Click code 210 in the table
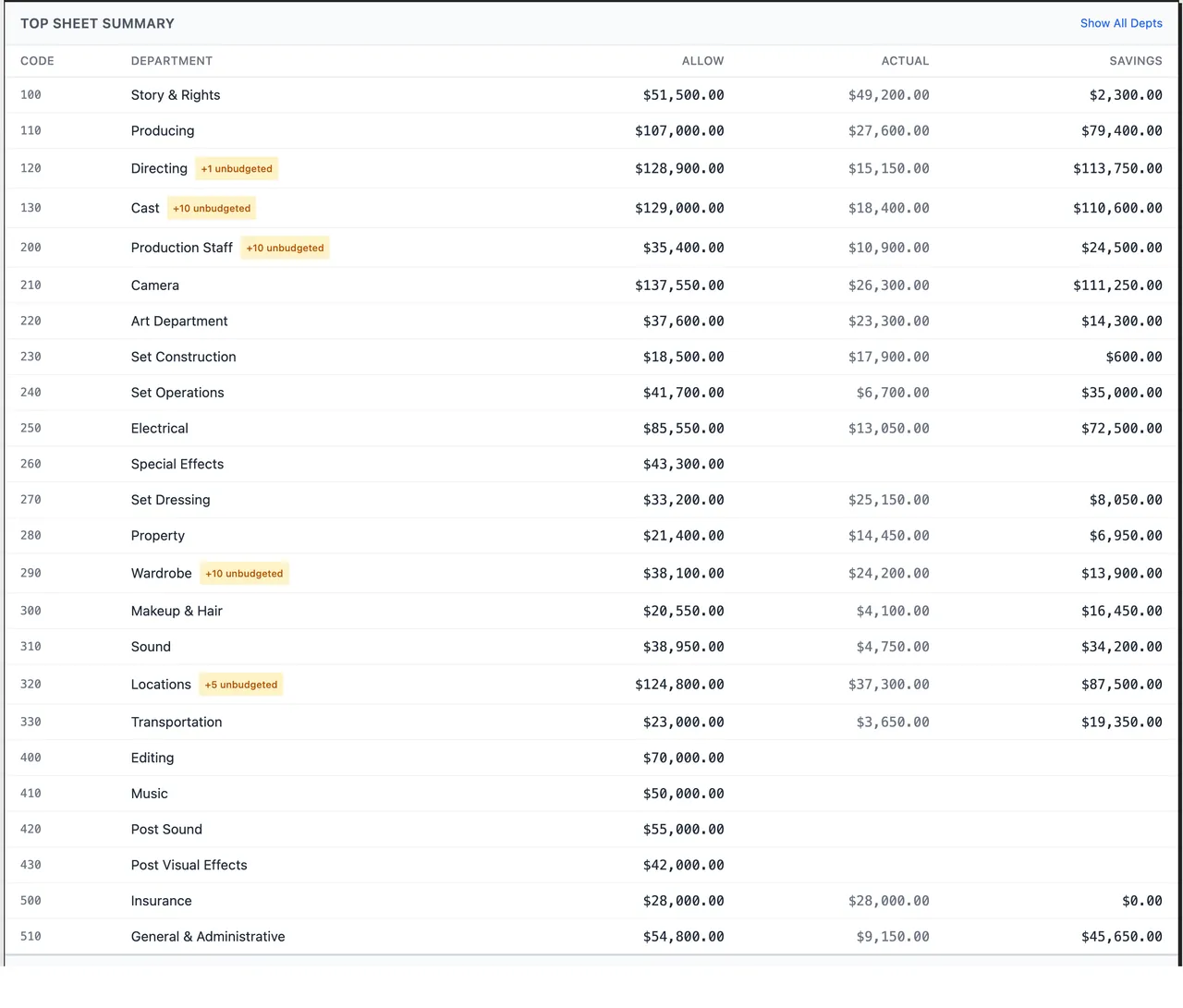This screenshot has height=1008, width=1183. (x=30, y=285)
